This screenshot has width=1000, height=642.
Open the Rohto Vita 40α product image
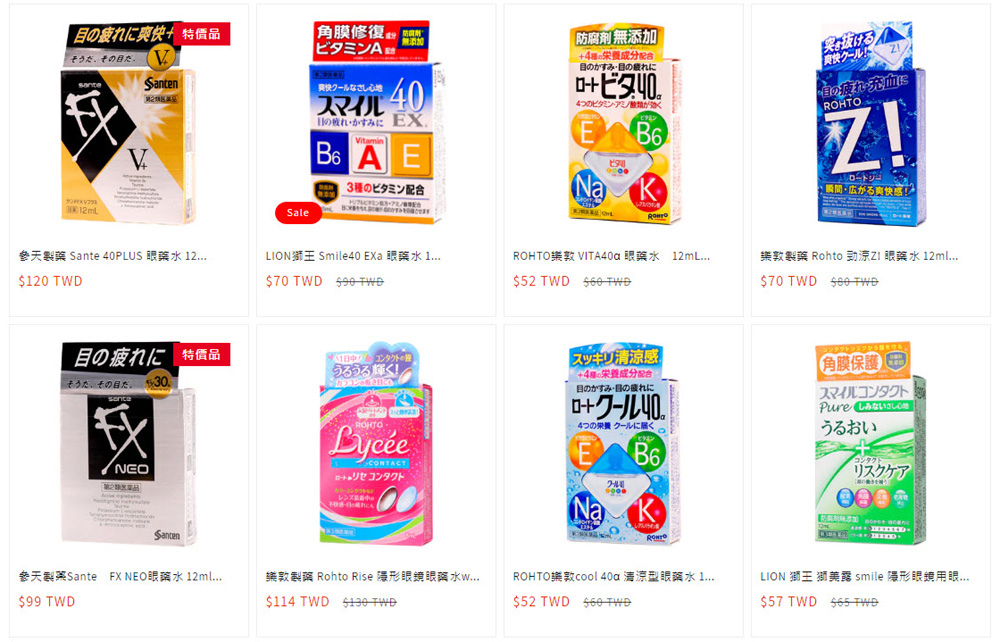pos(622,124)
